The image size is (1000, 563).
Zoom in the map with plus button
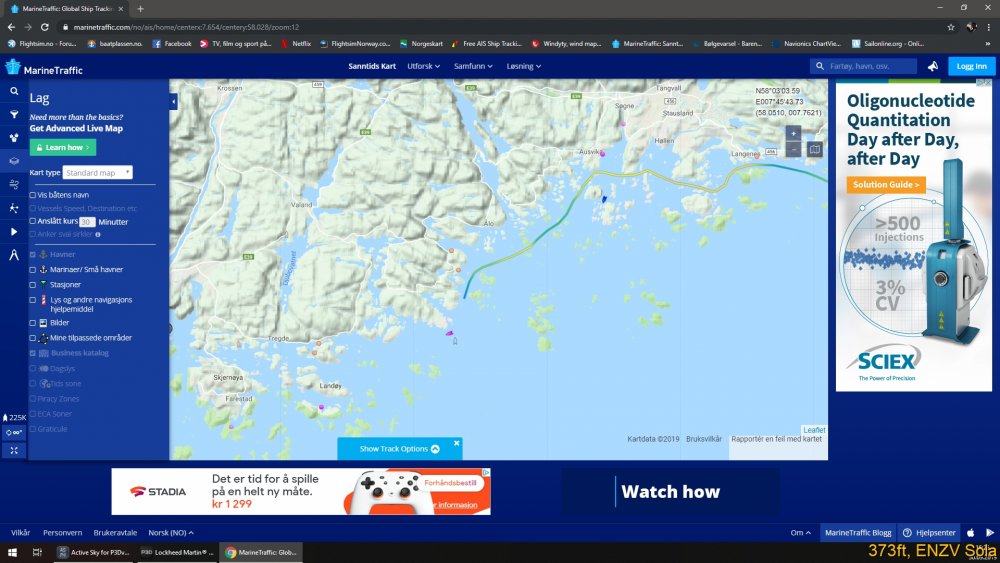tap(793, 133)
